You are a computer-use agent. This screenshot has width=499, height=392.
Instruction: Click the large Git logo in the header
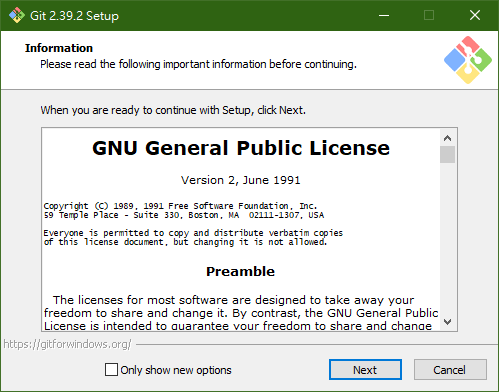click(x=468, y=60)
